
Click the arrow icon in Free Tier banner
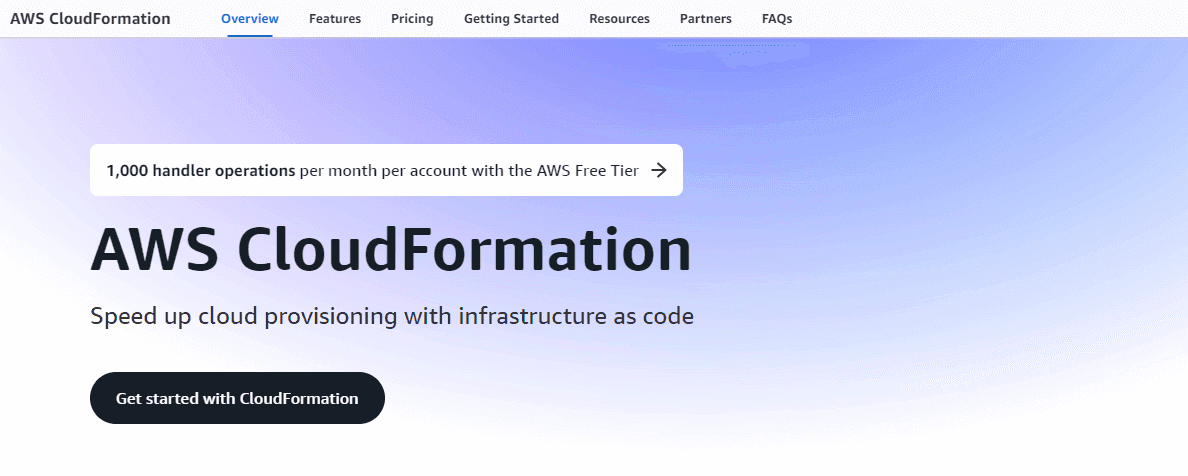click(x=659, y=170)
